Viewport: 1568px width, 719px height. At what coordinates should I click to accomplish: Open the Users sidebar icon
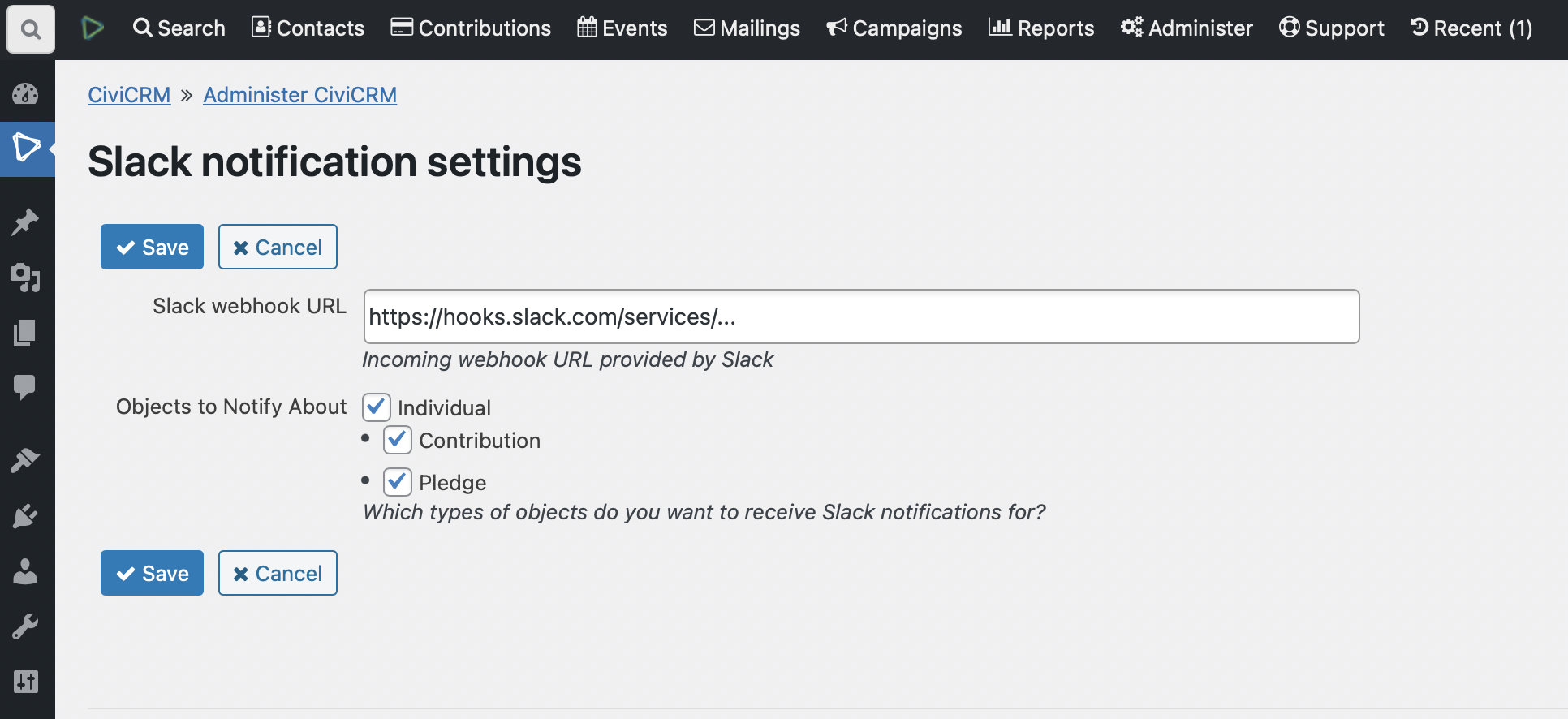[25, 571]
